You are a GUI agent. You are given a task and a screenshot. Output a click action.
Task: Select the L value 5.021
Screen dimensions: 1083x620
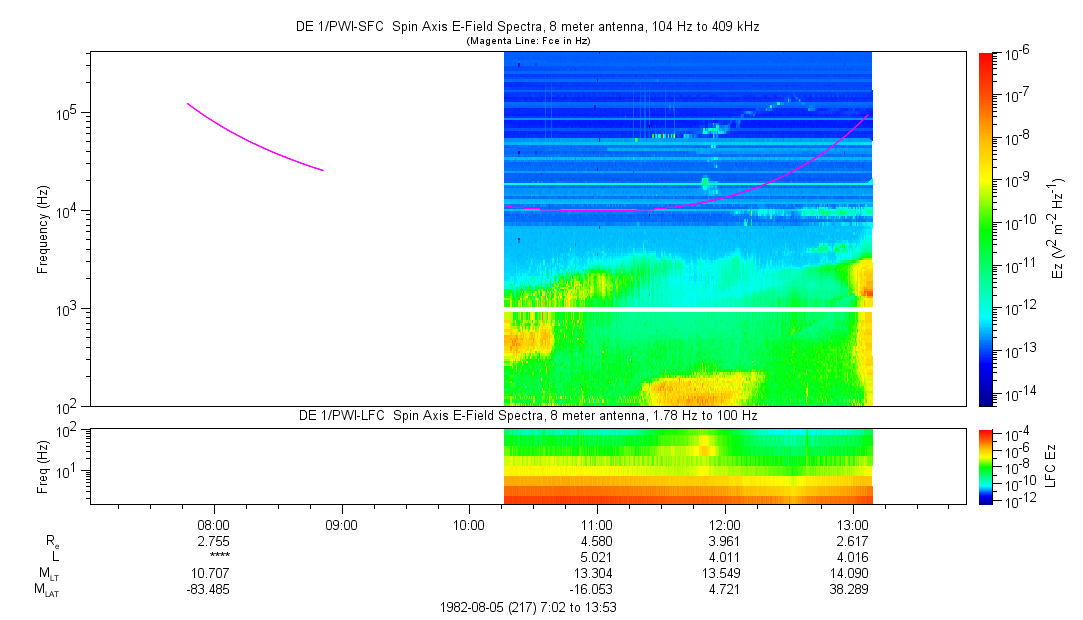pos(597,557)
